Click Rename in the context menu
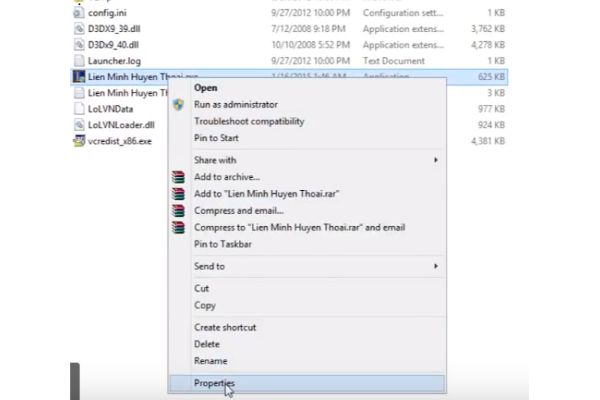 coord(210,361)
